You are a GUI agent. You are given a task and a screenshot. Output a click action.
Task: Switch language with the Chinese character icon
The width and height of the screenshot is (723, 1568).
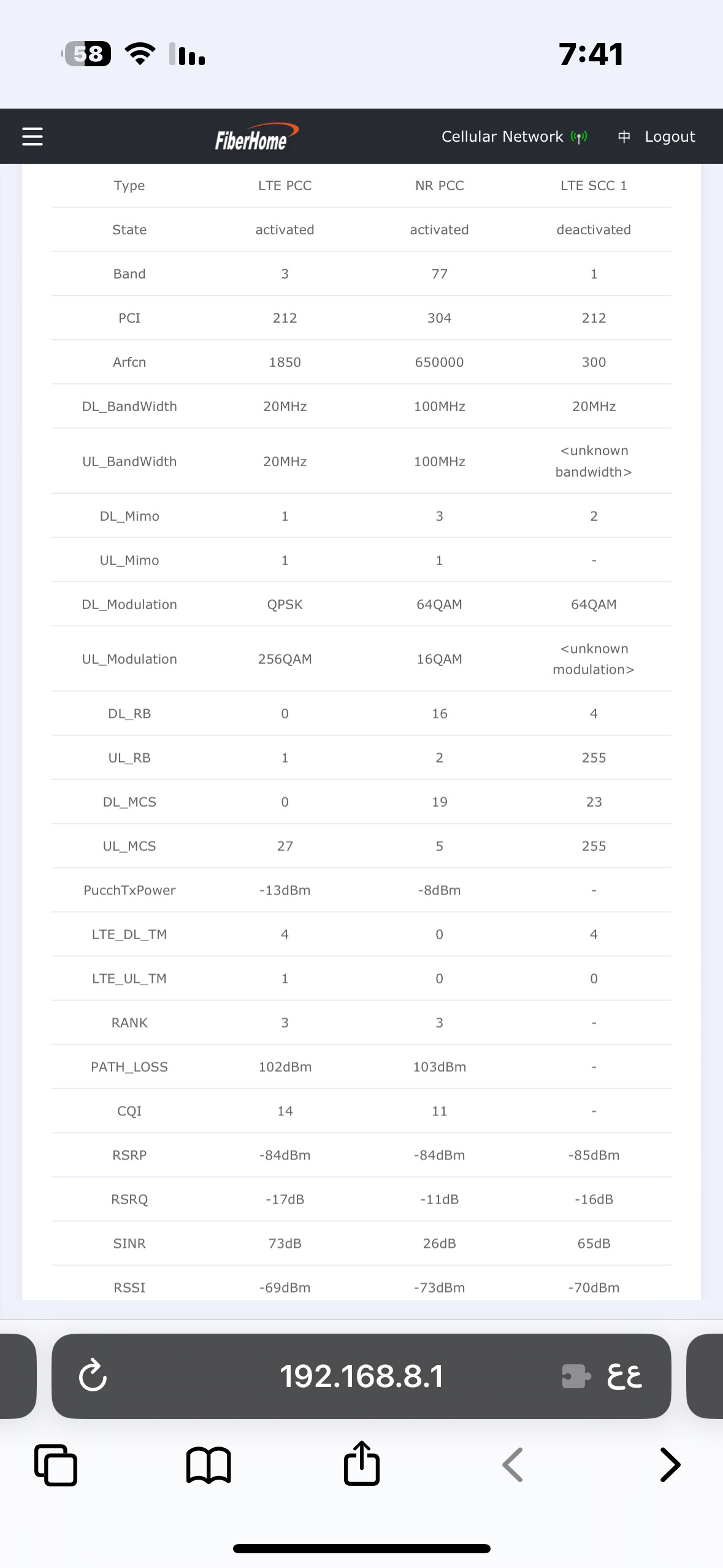pos(624,137)
